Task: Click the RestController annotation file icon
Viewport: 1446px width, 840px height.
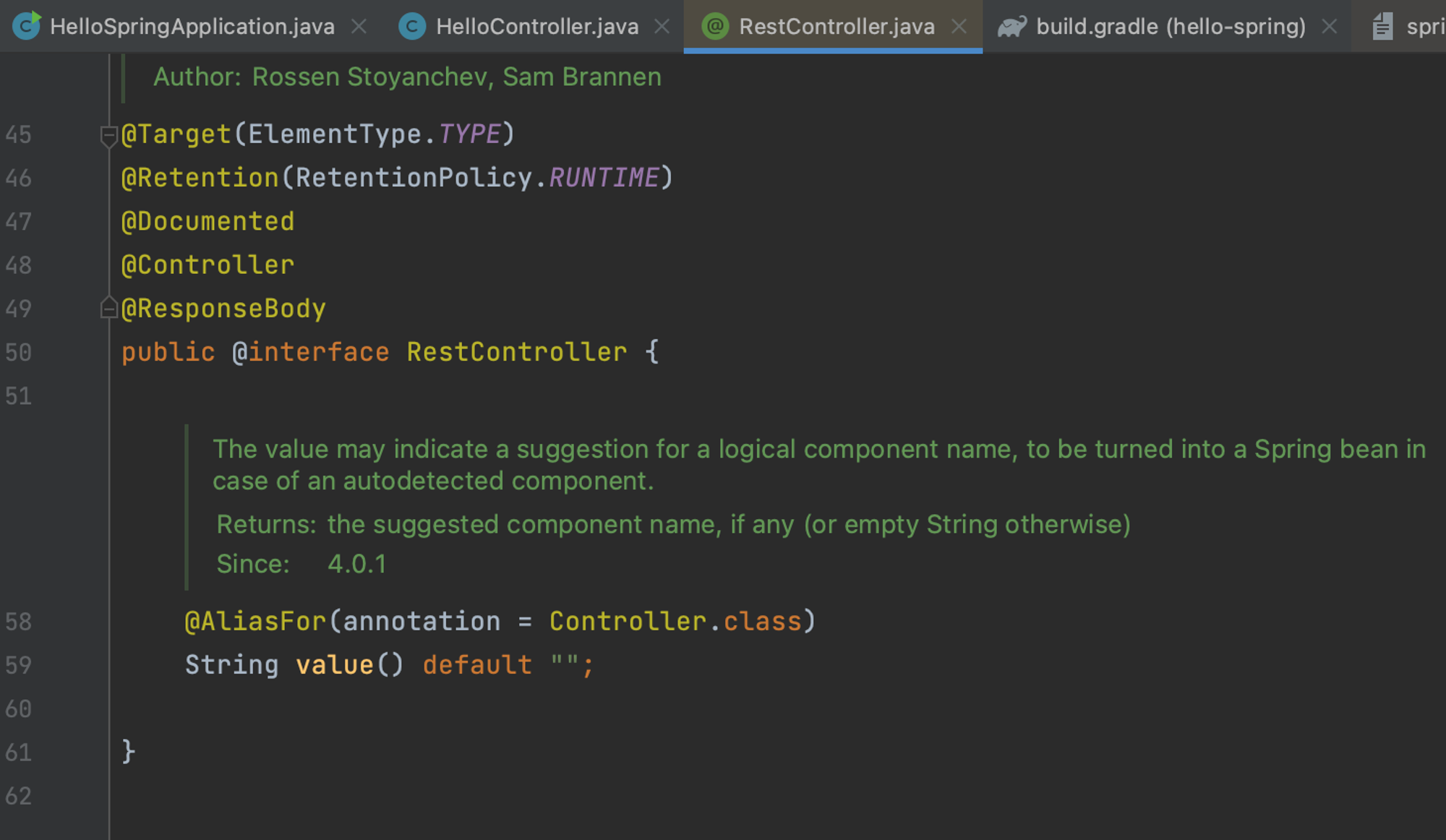Action: point(715,27)
